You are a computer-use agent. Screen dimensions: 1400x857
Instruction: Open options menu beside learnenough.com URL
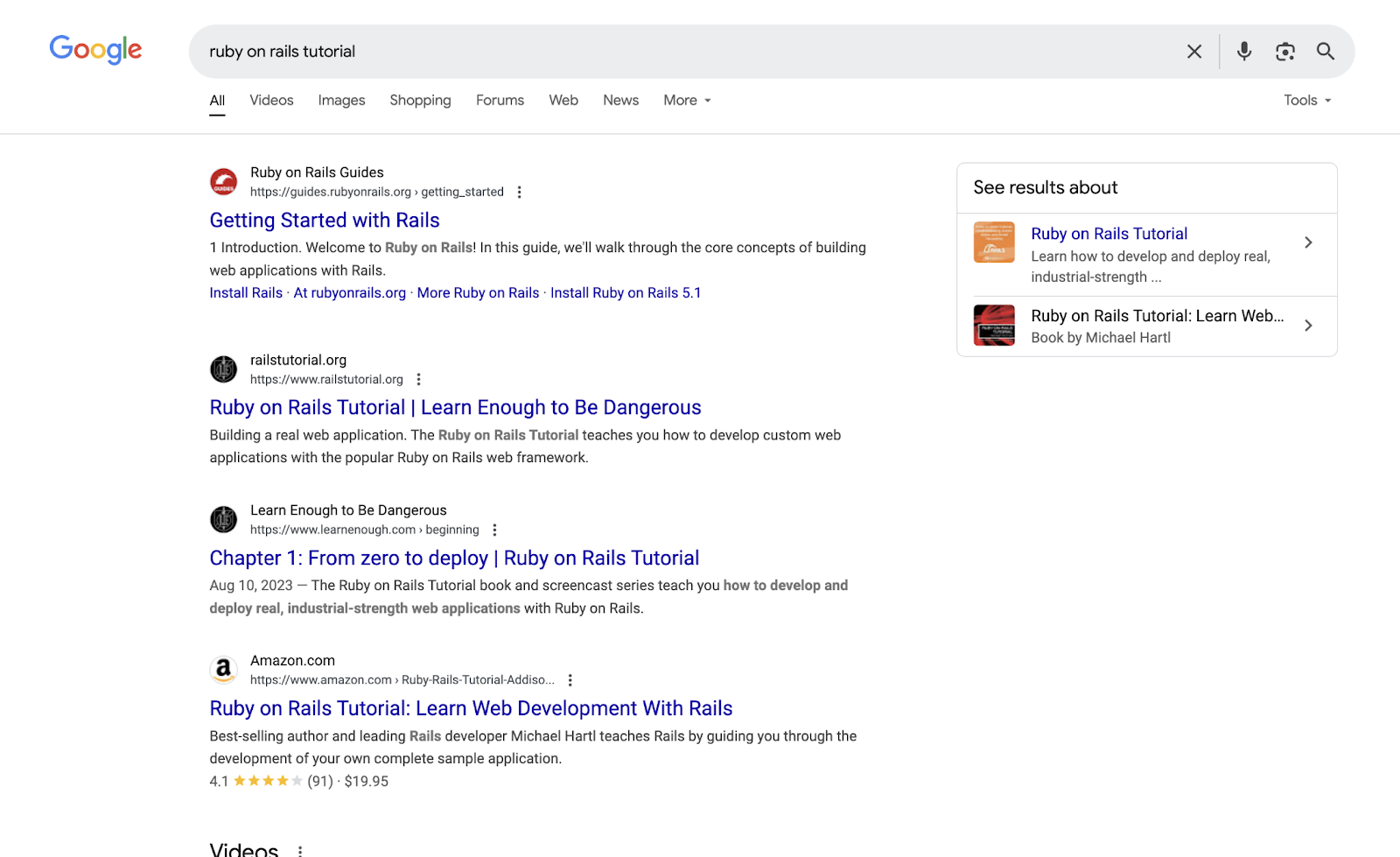pos(494,530)
